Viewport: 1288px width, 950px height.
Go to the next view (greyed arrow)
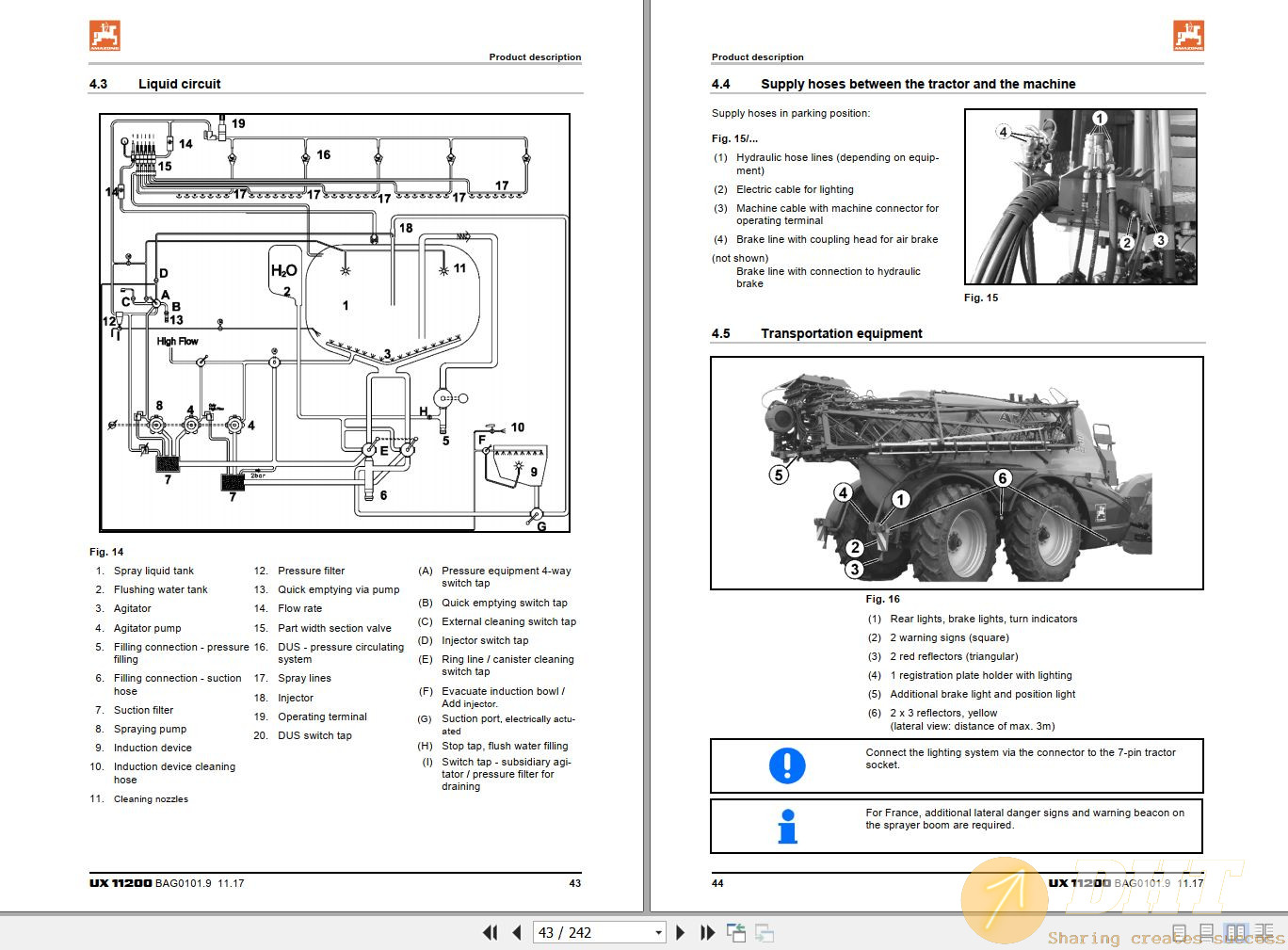pos(765,933)
